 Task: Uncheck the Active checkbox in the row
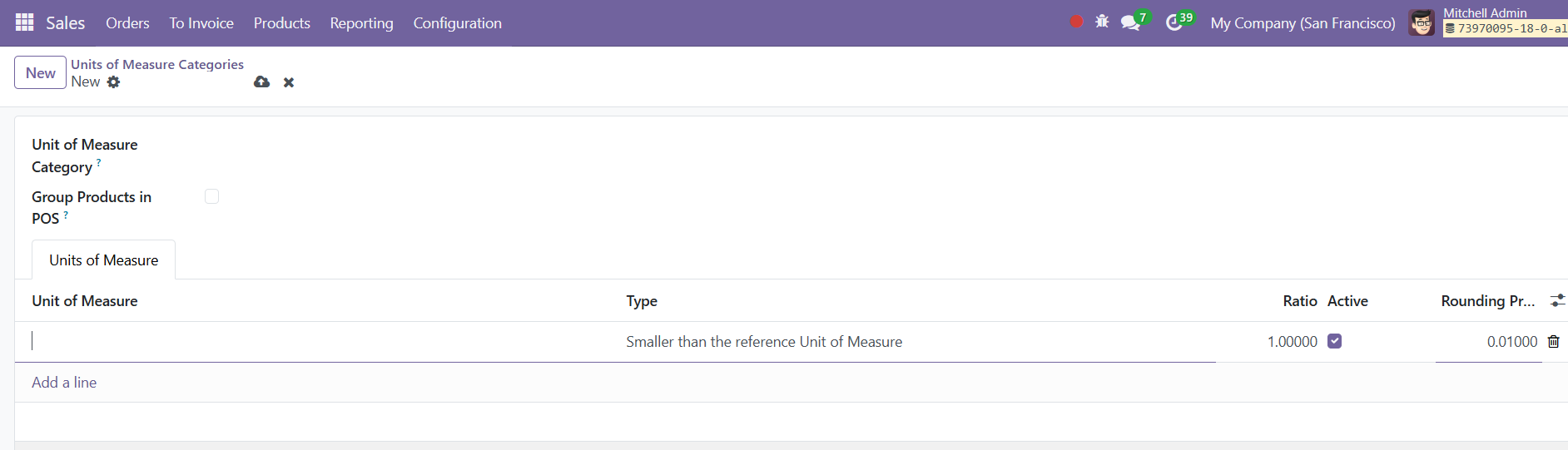click(1334, 341)
